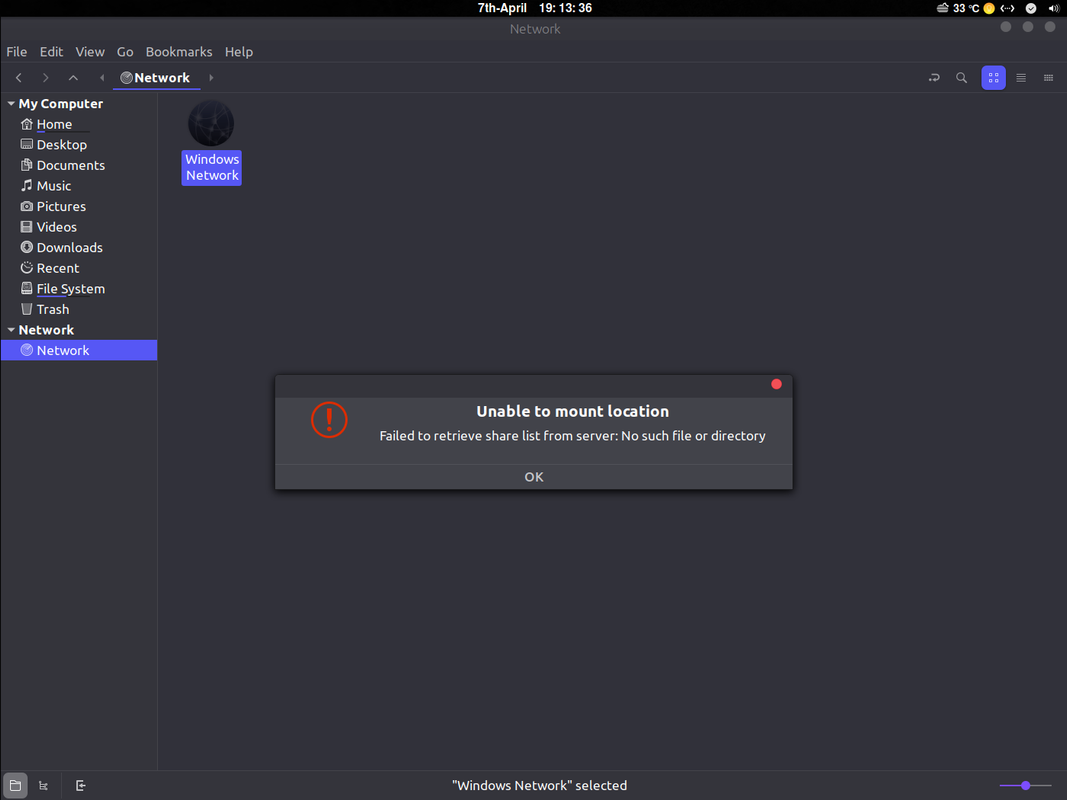Switch to icon view
The height and width of the screenshot is (800, 1067).
pyautogui.click(x=994, y=78)
